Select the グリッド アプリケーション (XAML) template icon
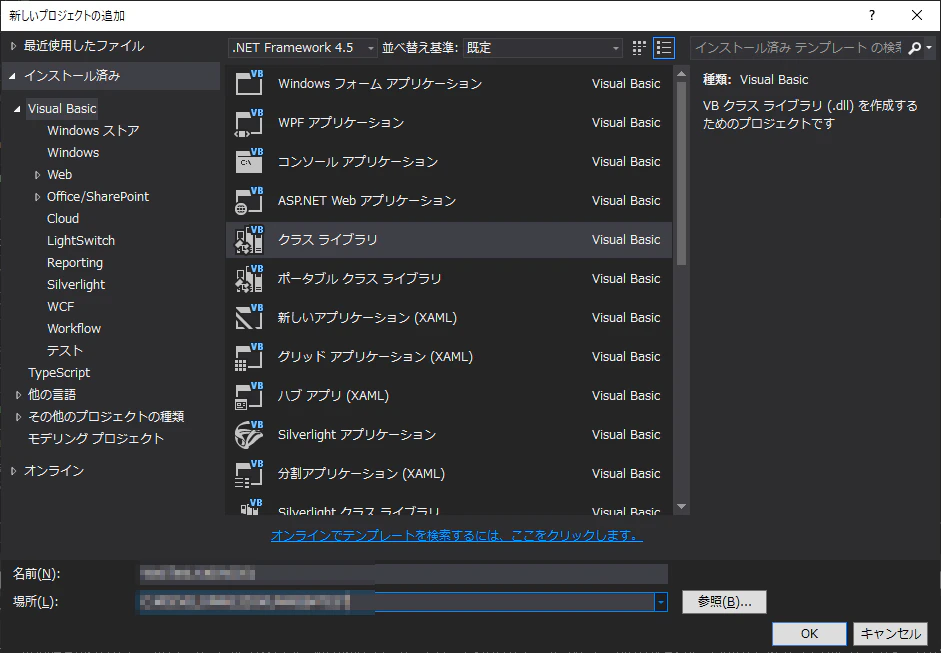941x653 pixels. pyautogui.click(x=249, y=357)
